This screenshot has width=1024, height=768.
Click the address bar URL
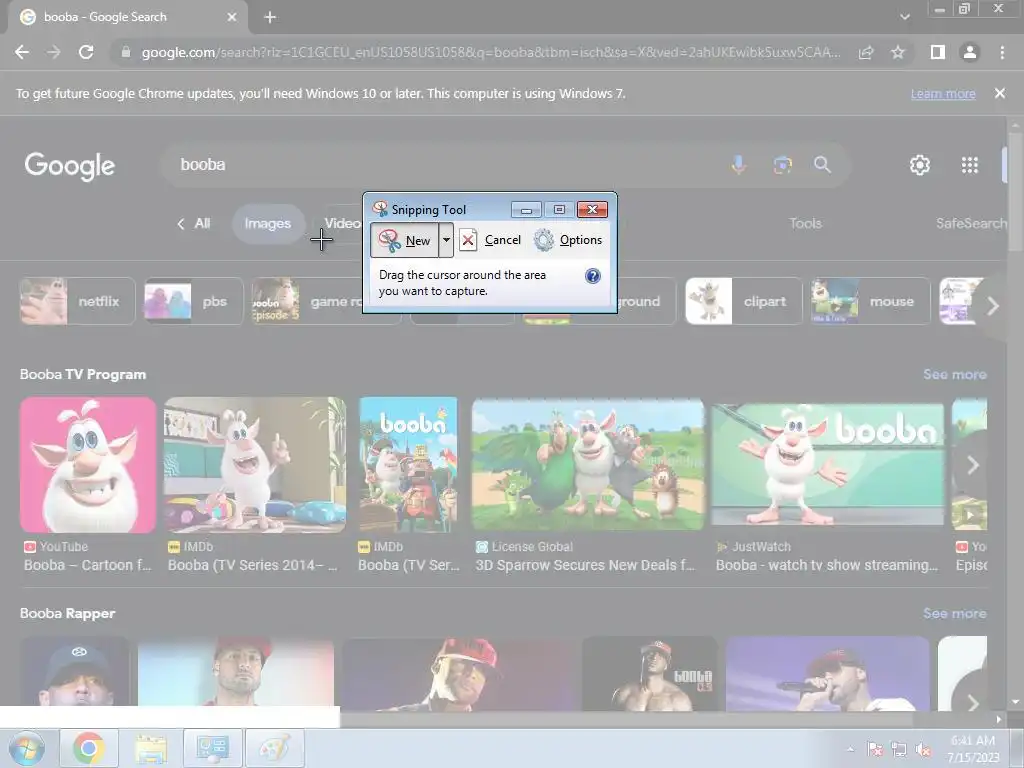490,52
